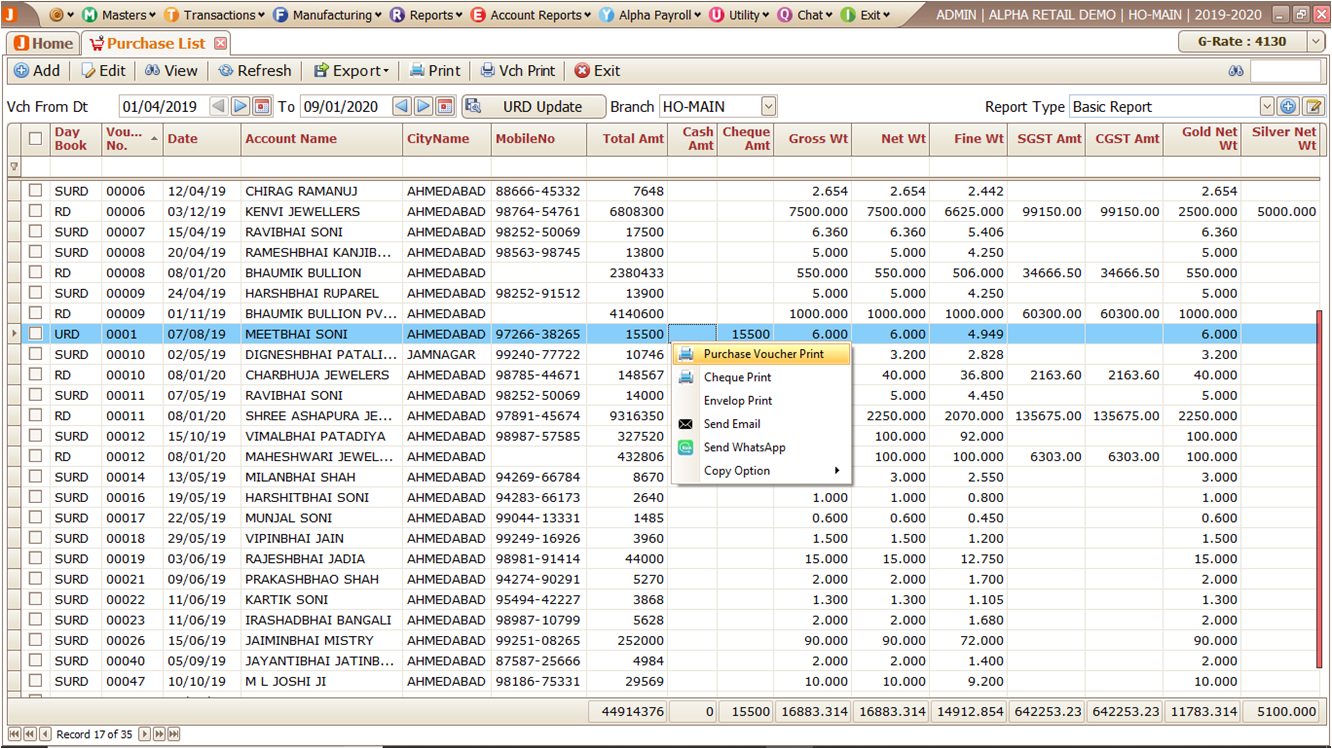Jump to last record navigation arrow
This screenshot has width=1332, height=749.
(x=174, y=734)
